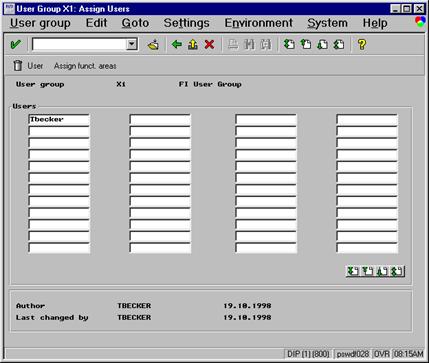Click the X1 user group value
Viewport: 429px width, 363px height.
pyautogui.click(x=121, y=84)
